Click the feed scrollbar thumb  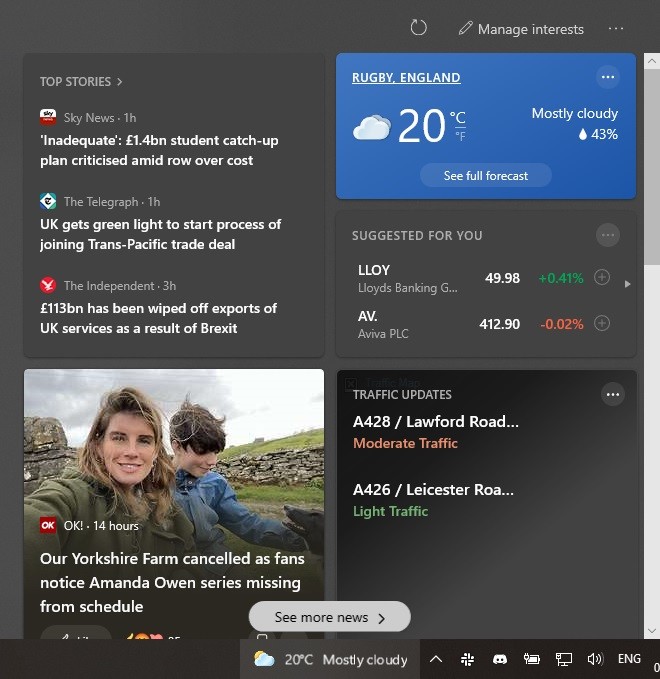[652, 167]
